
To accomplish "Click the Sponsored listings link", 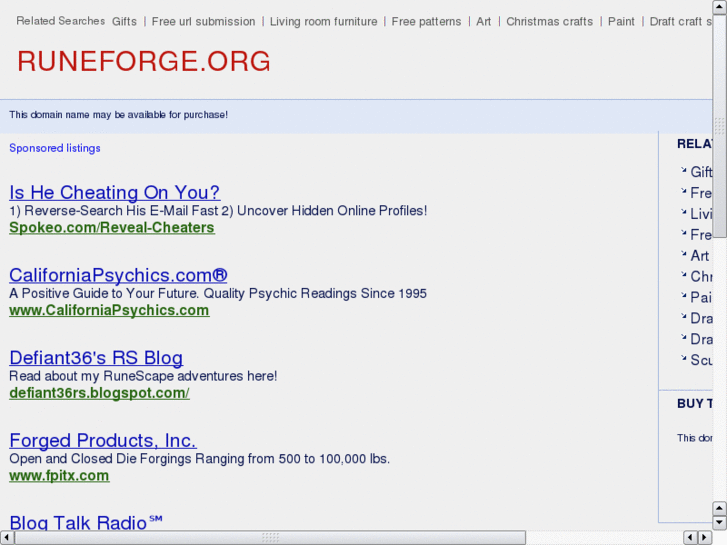I will point(55,148).
